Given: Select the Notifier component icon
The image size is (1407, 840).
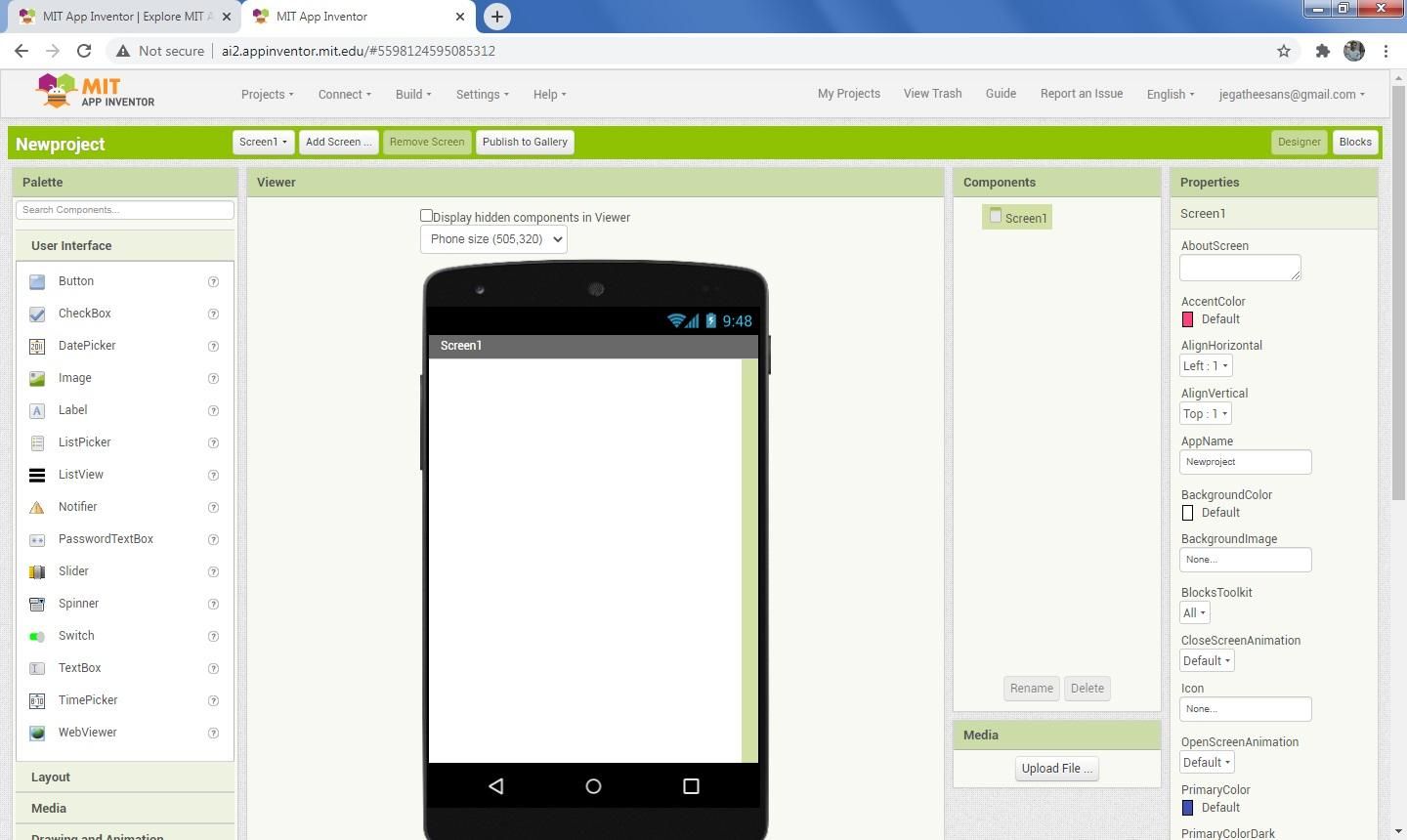Looking at the screenshot, I should tap(37, 507).
